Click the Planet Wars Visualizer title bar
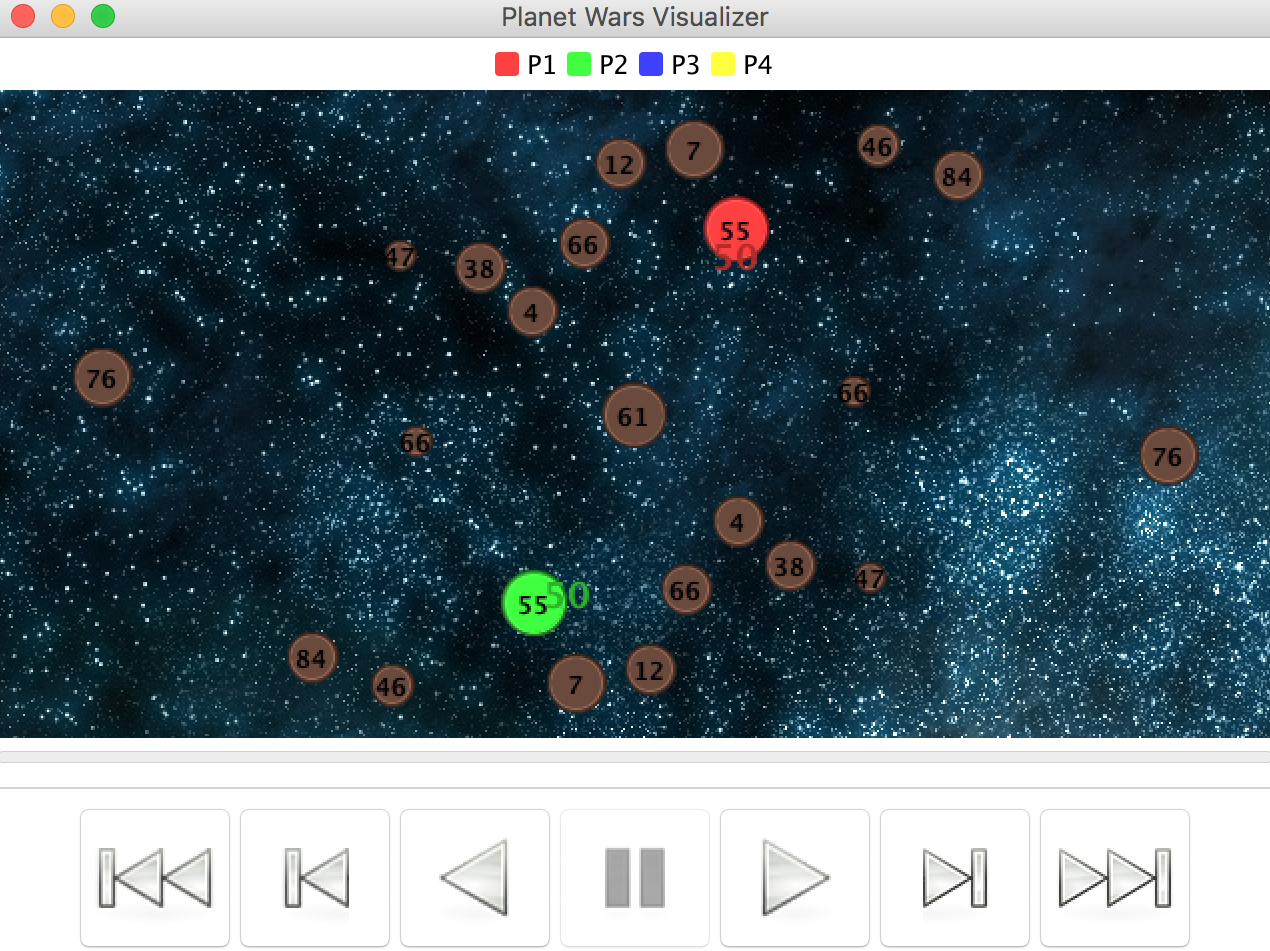1270x951 pixels. (x=635, y=17)
